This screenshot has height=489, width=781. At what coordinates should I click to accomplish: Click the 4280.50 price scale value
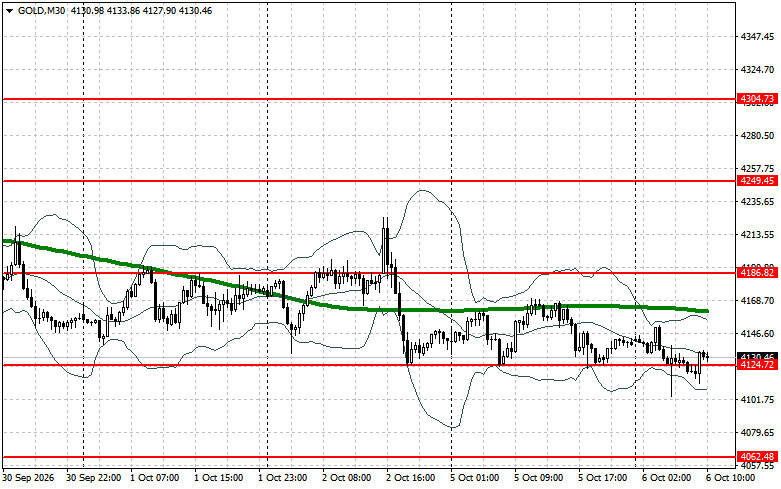(x=757, y=136)
